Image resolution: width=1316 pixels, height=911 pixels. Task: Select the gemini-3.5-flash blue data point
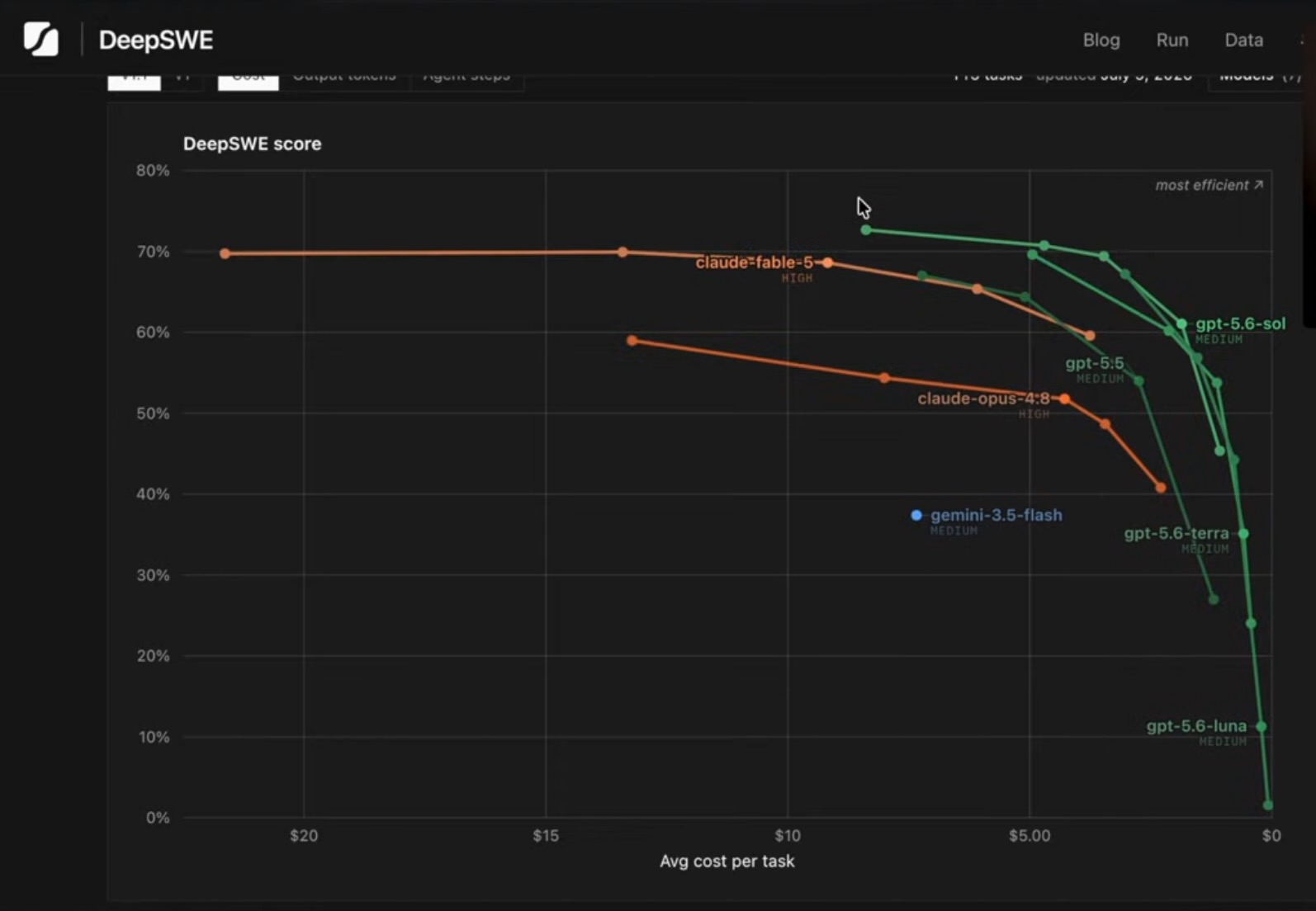(916, 515)
